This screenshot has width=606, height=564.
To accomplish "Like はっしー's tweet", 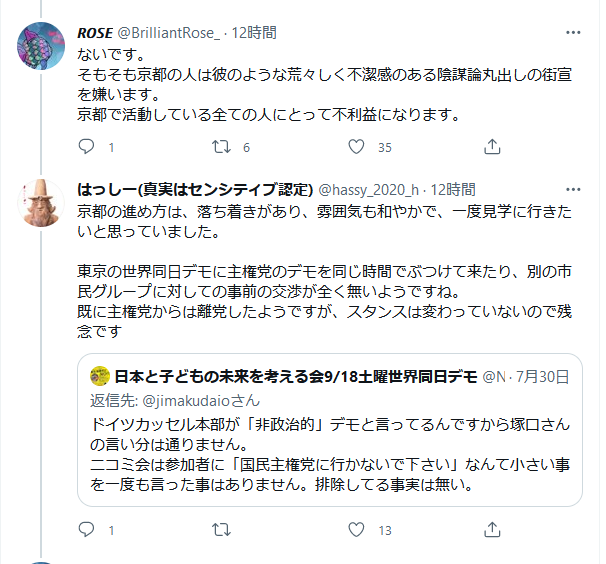I will pos(356,529).
